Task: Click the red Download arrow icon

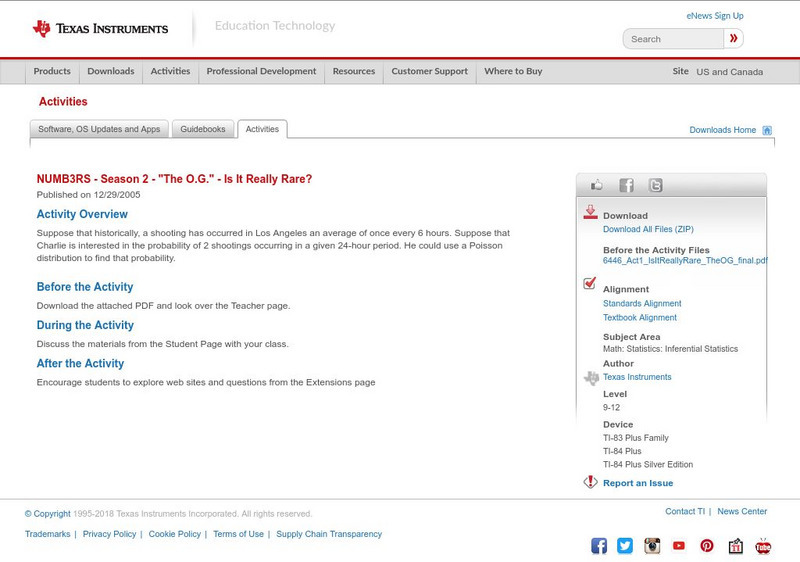Action: 590,212
